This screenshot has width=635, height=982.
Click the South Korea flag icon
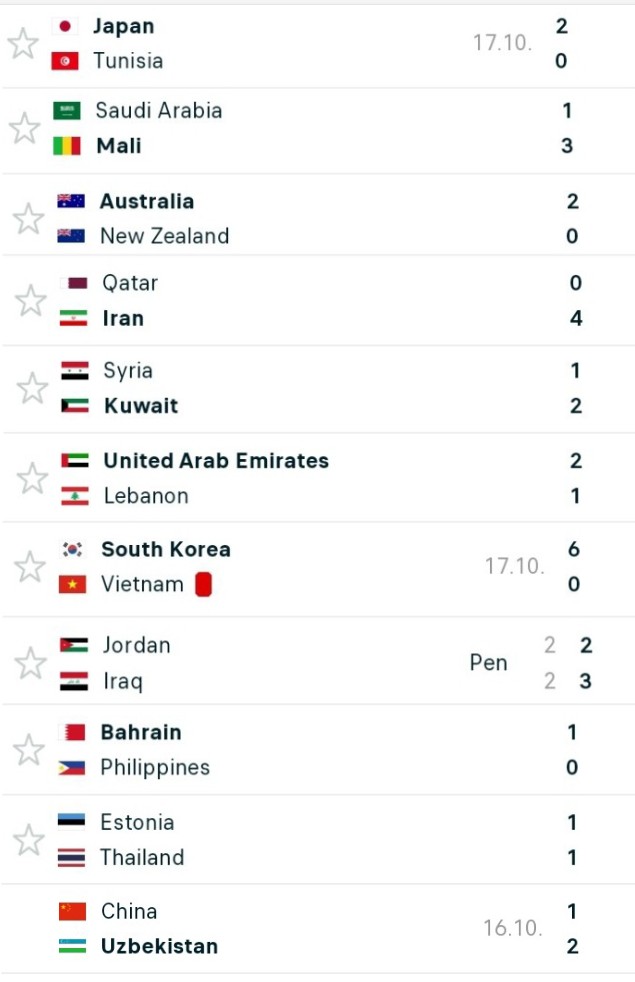click(x=73, y=549)
